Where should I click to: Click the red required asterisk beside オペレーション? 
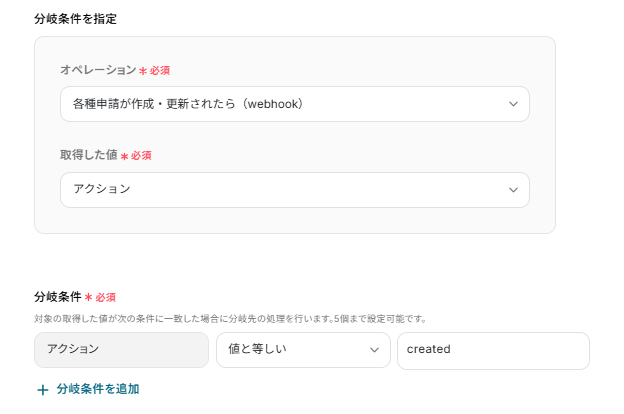(143, 72)
